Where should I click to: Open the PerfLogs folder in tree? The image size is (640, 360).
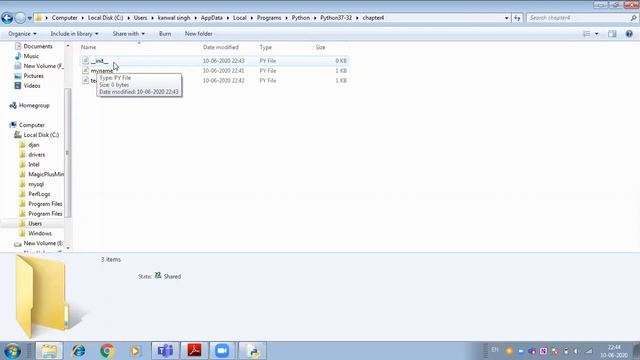[x=39, y=194]
